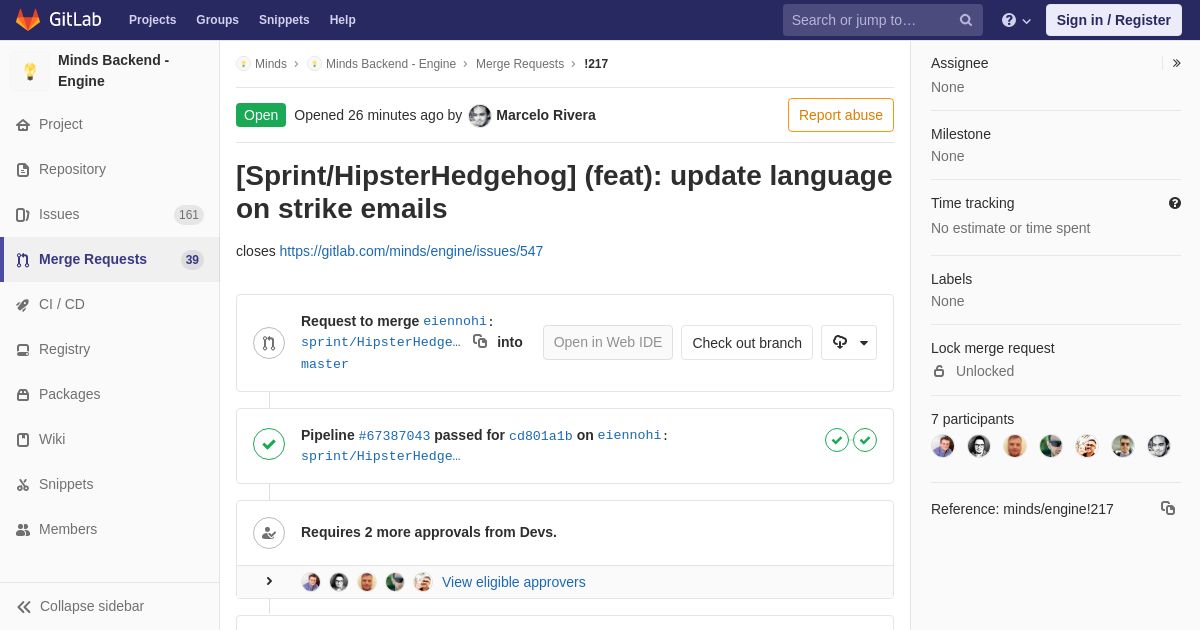Screen dimensions: 1200x630
Task: Click Check out branch button
Action: [x=747, y=342]
